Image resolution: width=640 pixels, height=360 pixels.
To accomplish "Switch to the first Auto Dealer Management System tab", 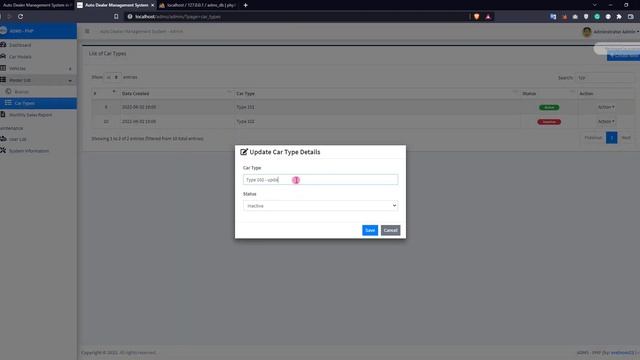I will coord(37,5).
